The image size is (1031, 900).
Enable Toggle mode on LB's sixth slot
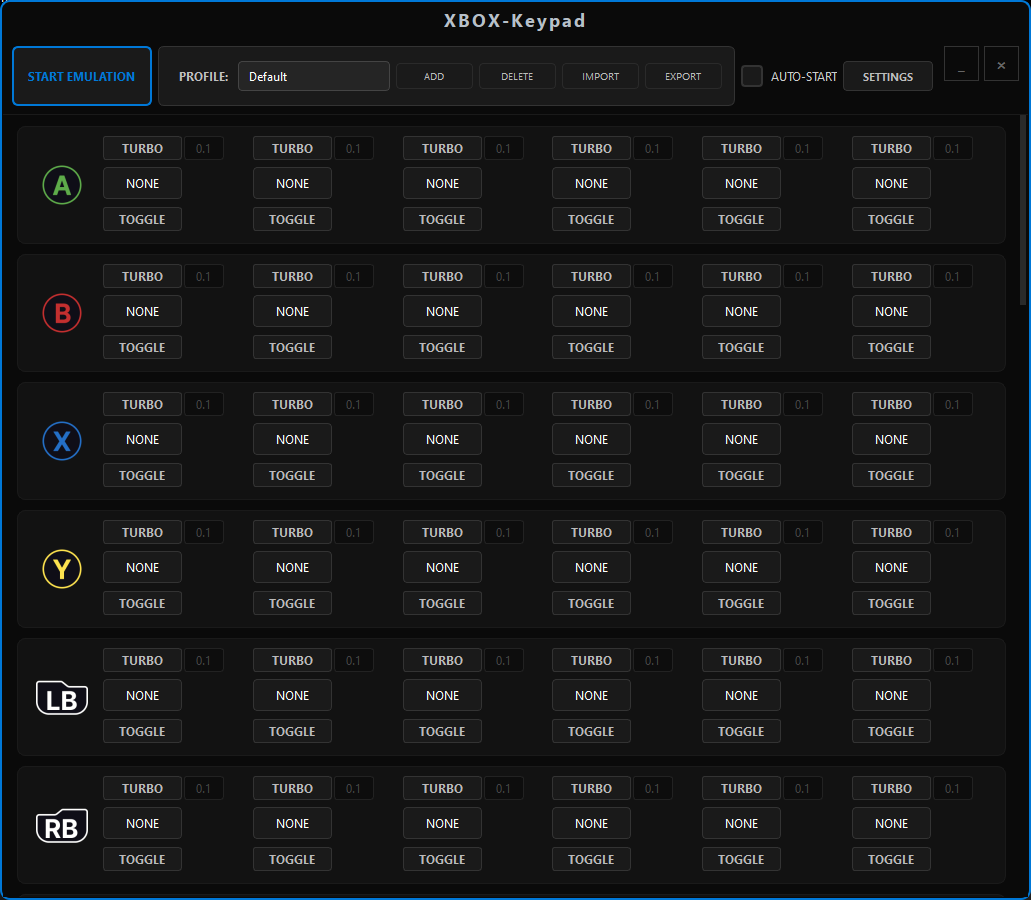(891, 731)
